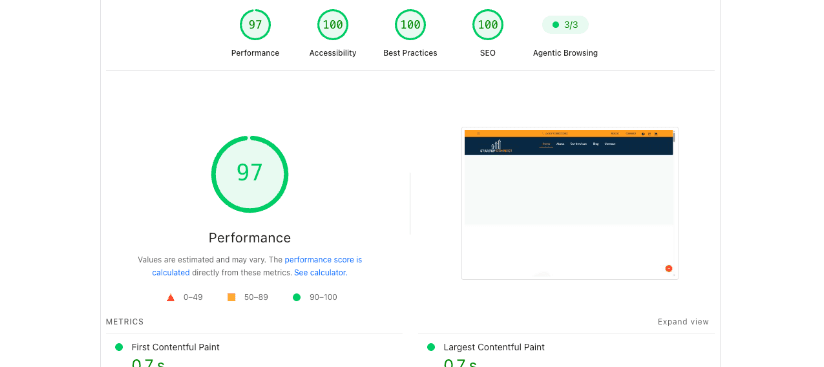Click the Largest Contentful Paint metric label

coord(494,347)
